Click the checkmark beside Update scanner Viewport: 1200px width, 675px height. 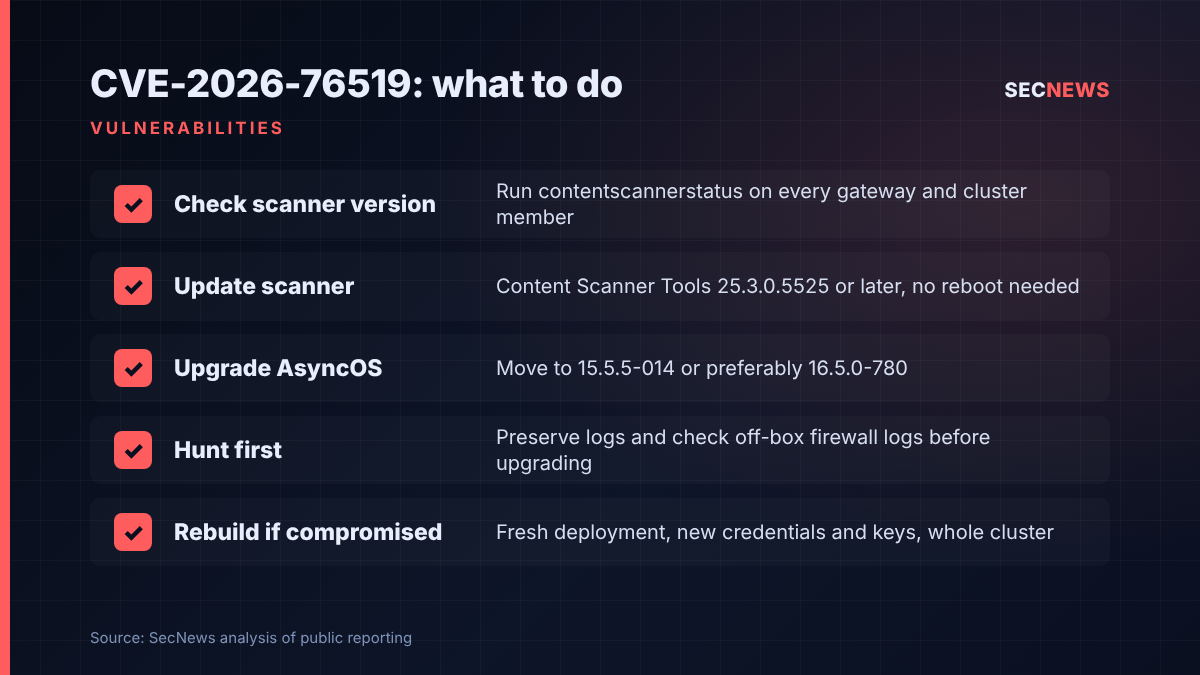click(x=133, y=286)
